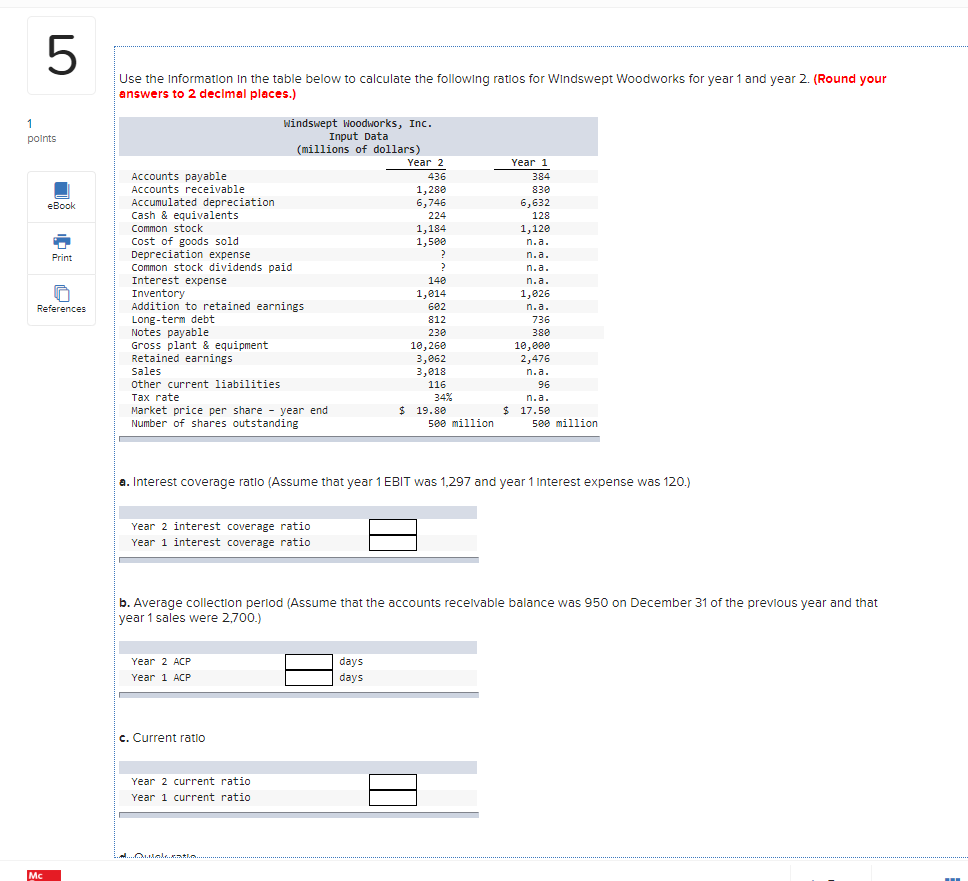
Task: Click the Year 2 ACP days field
Action: pyautogui.click(x=309, y=661)
